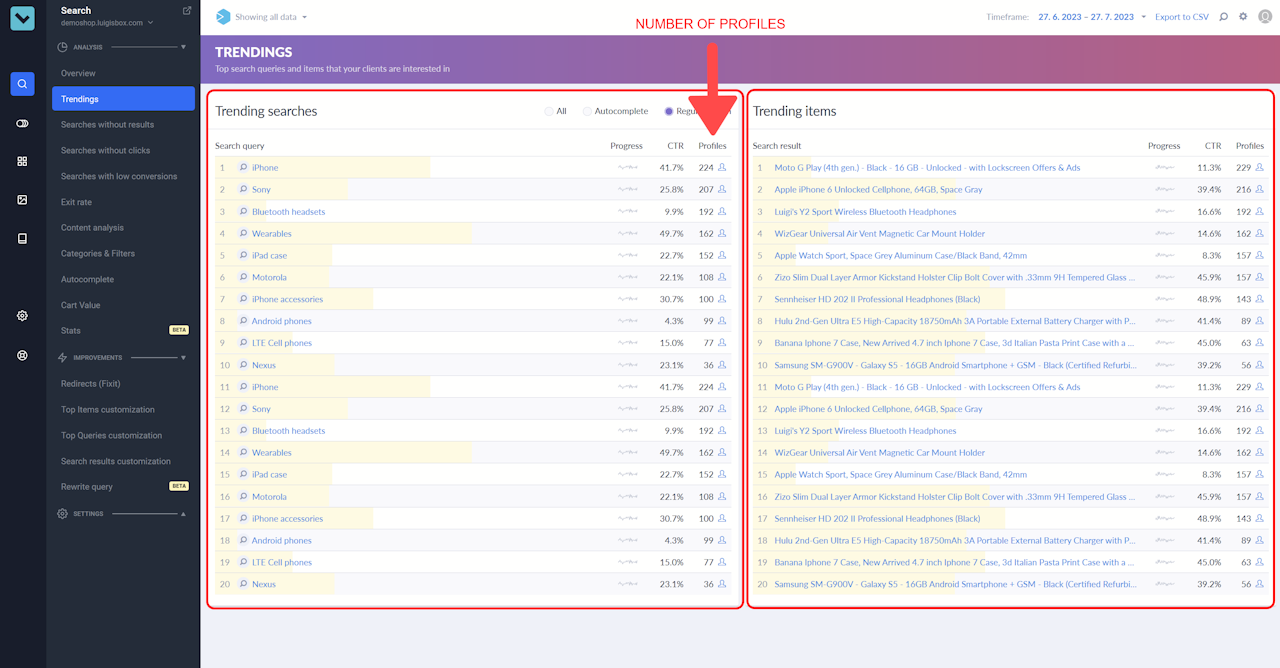Screen dimensions: 1280x668
Task: Open Searches without results menu item
Action: [x=107, y=125]
